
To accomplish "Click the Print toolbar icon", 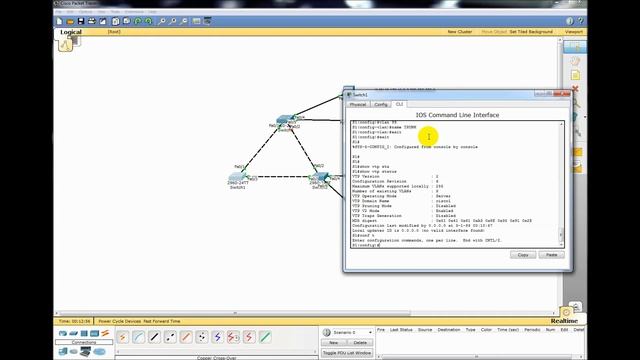I will click(92, 21).
